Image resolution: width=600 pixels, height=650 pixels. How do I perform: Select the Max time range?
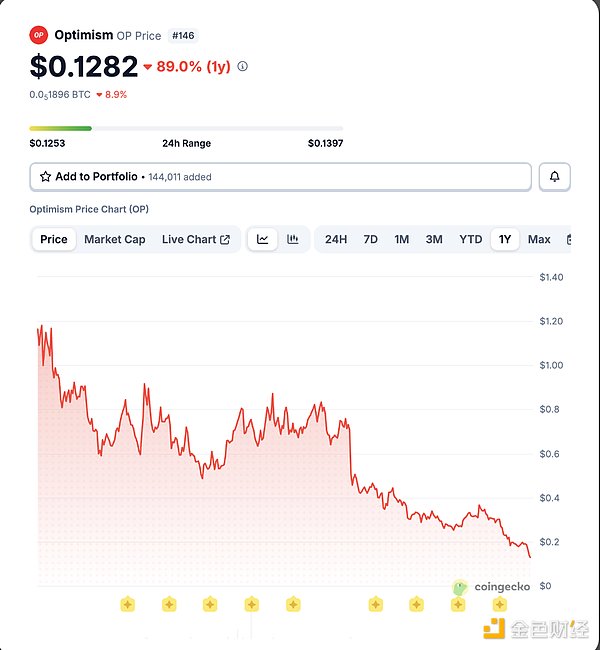click(x=539, y=239)
